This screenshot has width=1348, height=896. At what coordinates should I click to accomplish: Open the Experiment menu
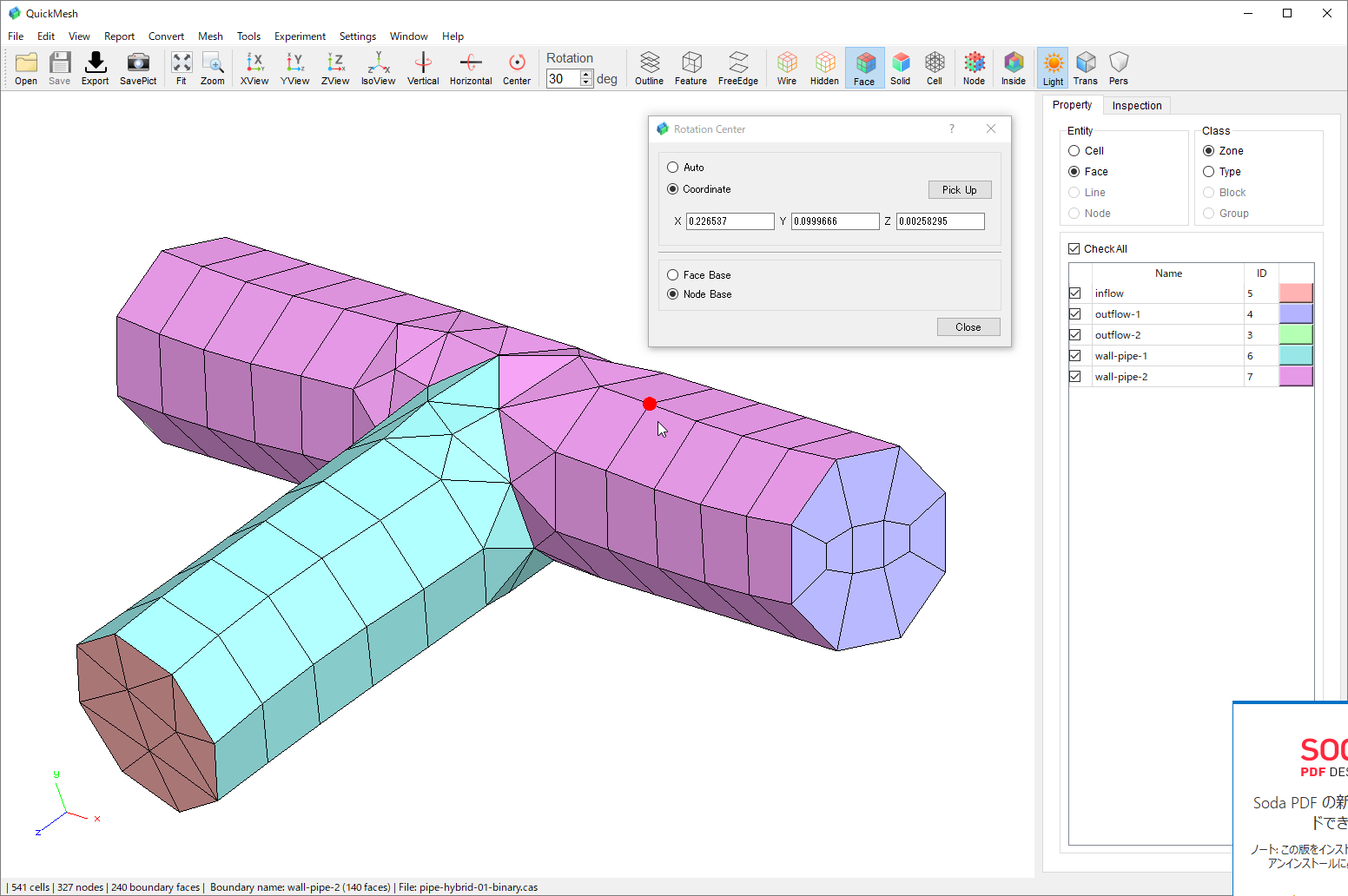[300, 36]
